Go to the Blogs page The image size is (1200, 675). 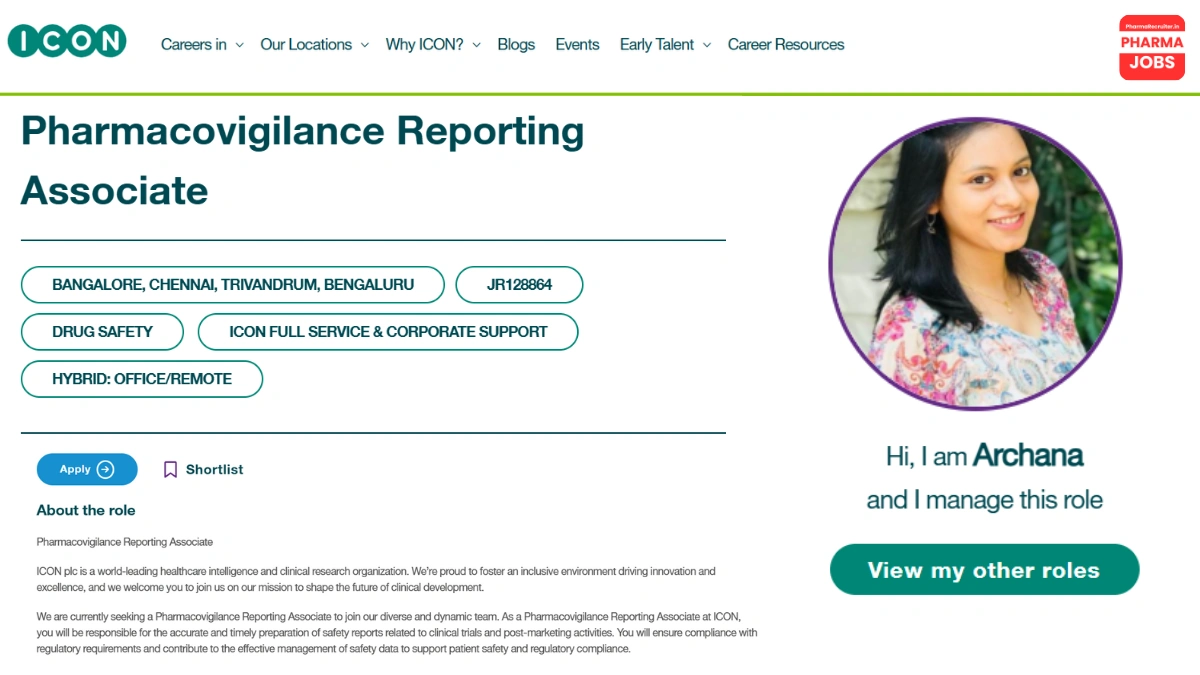(516, 44)
